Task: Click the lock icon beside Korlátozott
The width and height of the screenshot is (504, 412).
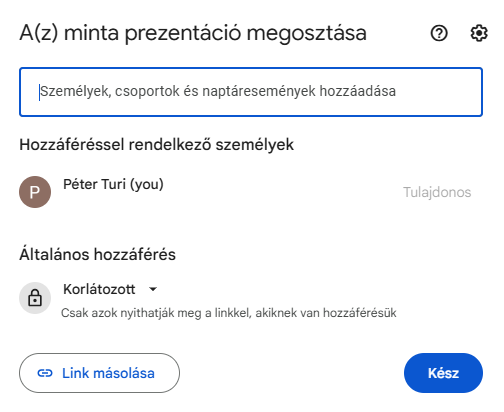Action: pyautogui.click(x=35, y=298)
